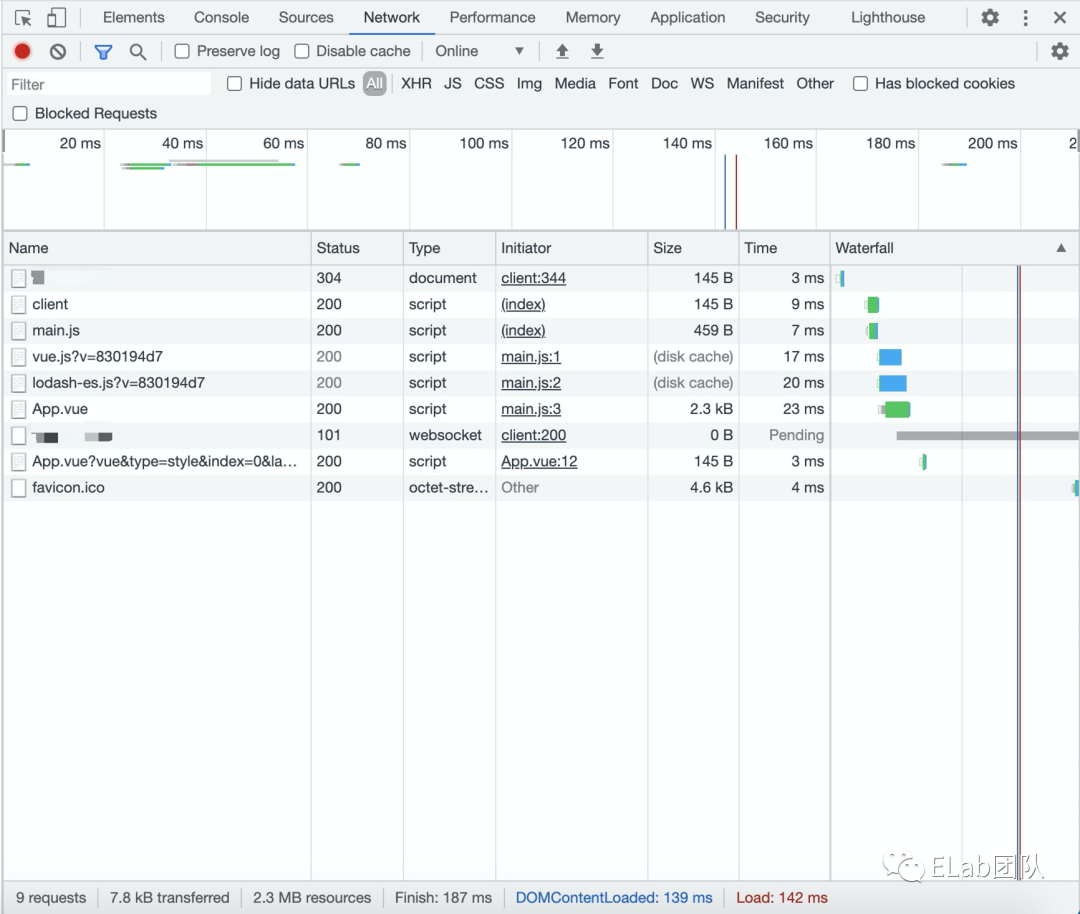This screenshot has height=914, width=1080.
Task: Toggle the network filter funnel icon
Action: click(103, 52)
